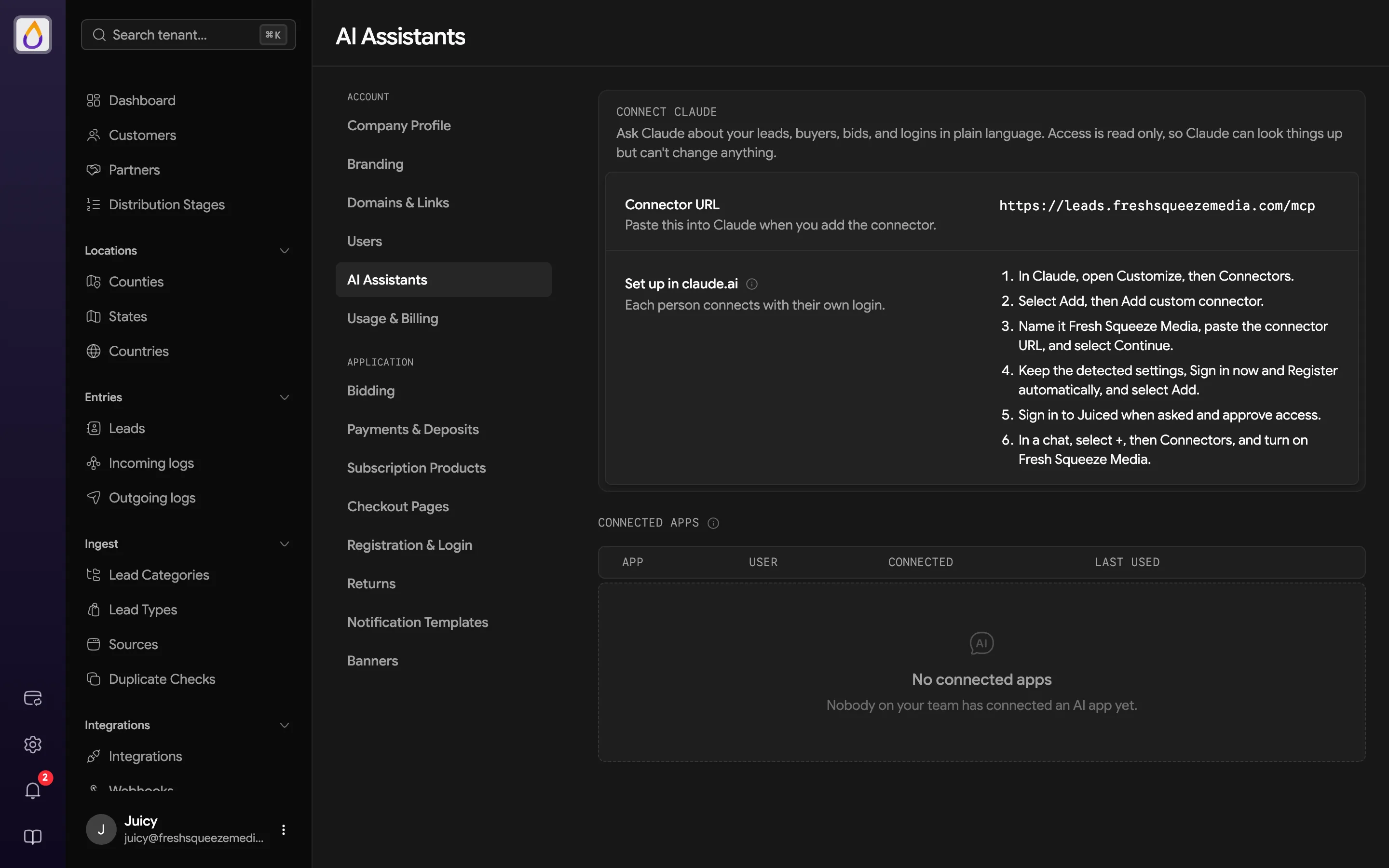Screen dimensions: 1389x868
Task: Click the LAST USED column header
Action: 1127,563
